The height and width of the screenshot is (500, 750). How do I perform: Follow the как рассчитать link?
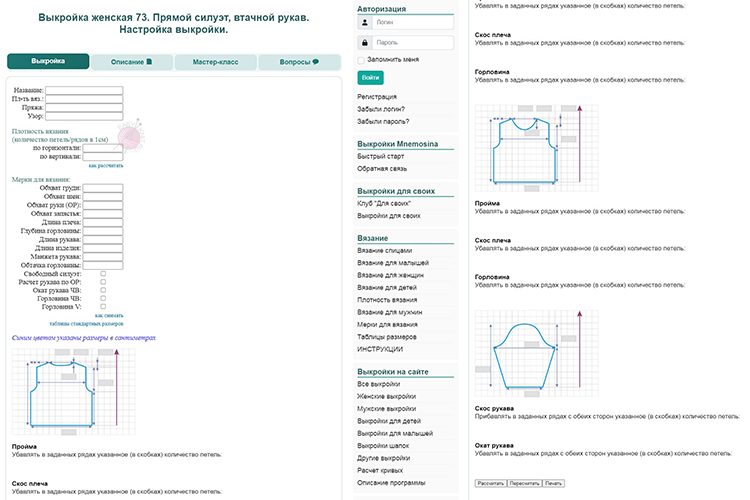pos(105,165)
